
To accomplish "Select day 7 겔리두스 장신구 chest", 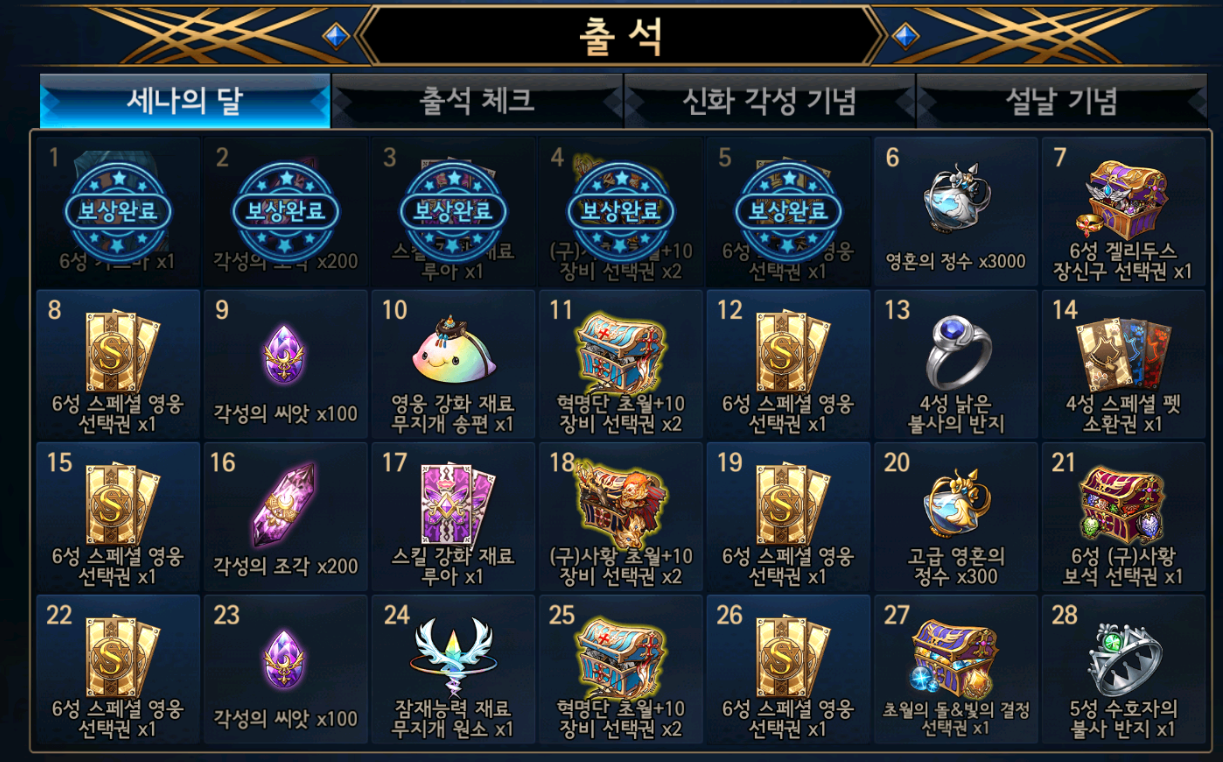I will tap(1123, 212).
